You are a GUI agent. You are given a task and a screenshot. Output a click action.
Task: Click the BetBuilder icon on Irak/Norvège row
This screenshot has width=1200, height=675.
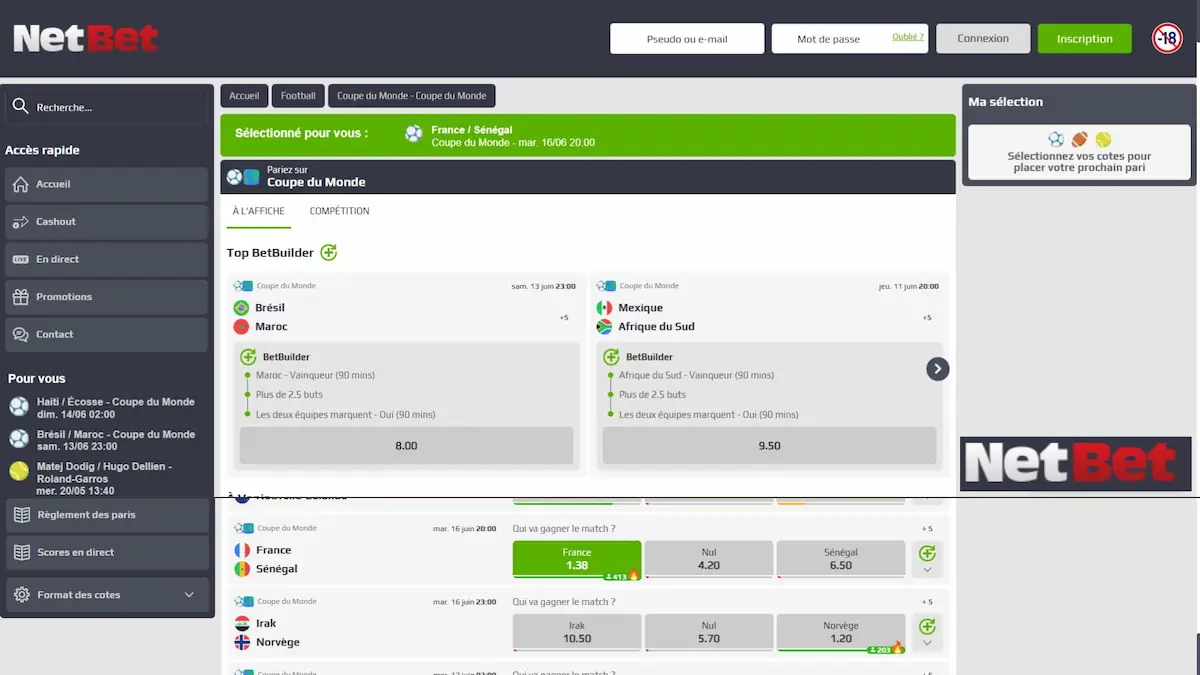927,626
